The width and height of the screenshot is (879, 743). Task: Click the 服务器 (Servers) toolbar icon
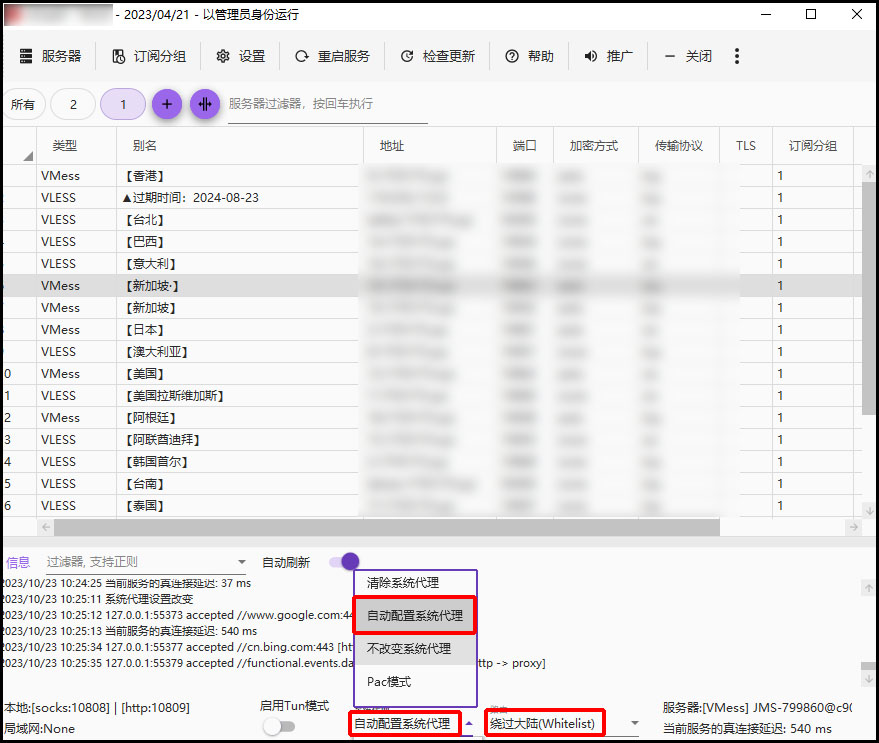pyautogui.click(x=27, y=57)
